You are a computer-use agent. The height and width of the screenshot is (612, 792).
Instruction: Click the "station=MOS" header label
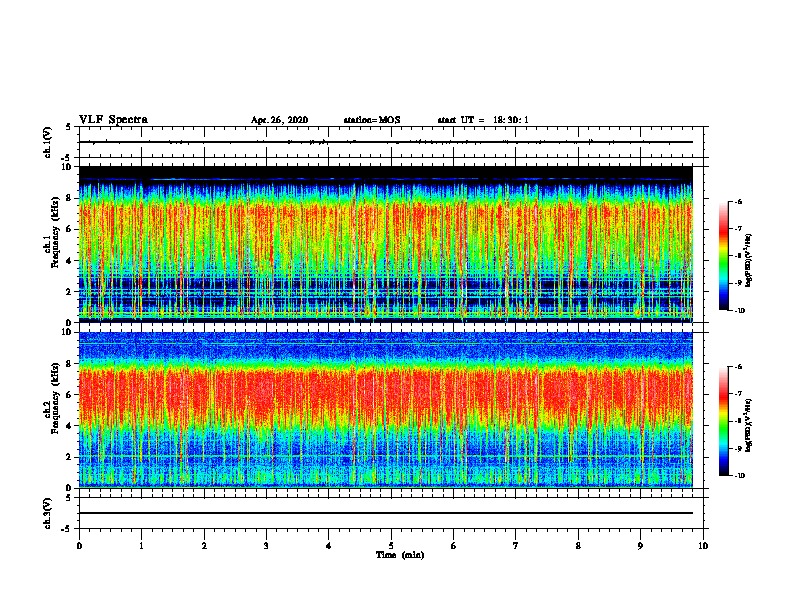pos(372,120)
